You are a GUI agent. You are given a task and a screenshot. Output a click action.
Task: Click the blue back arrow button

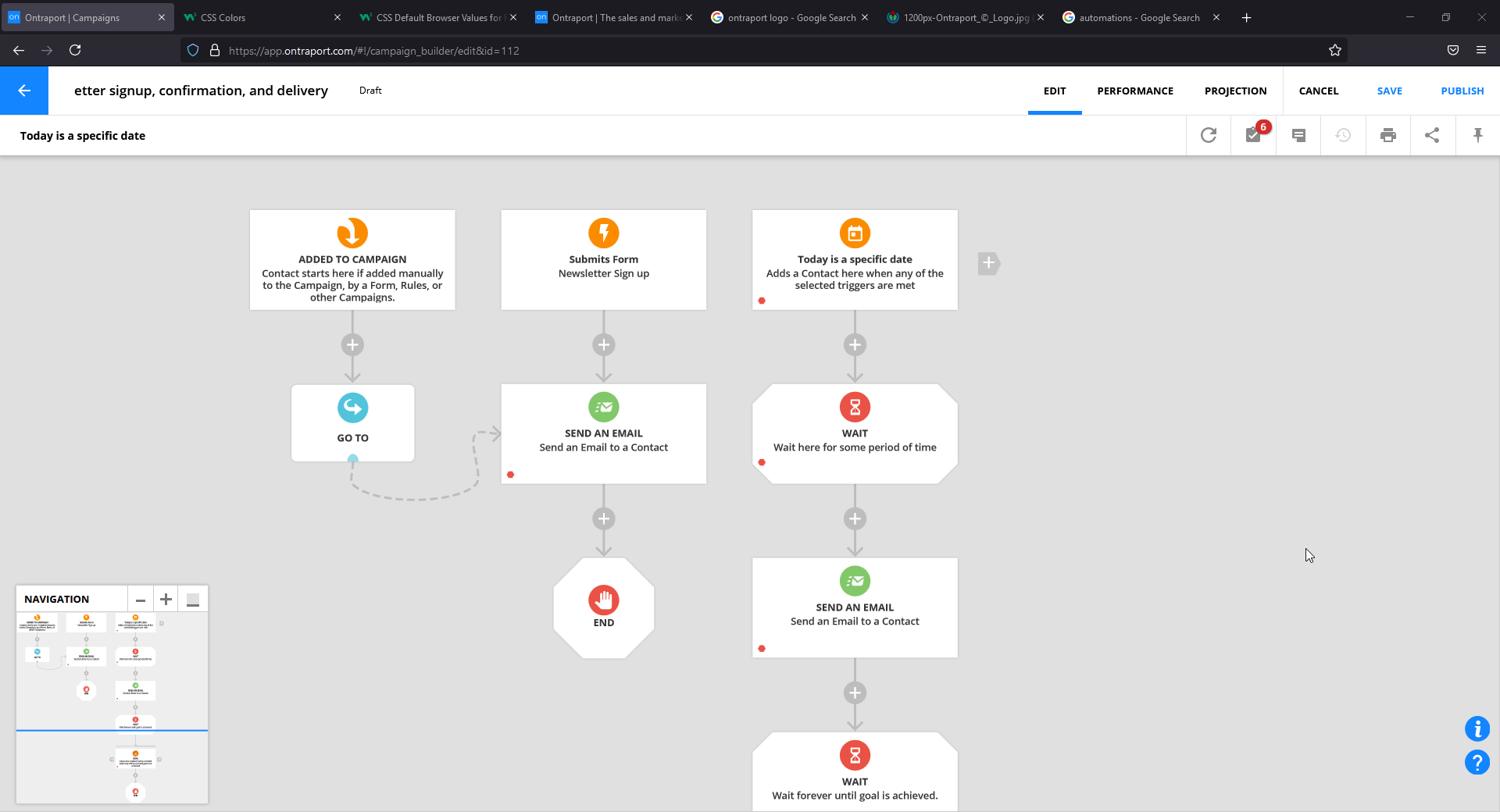point(24,91)
